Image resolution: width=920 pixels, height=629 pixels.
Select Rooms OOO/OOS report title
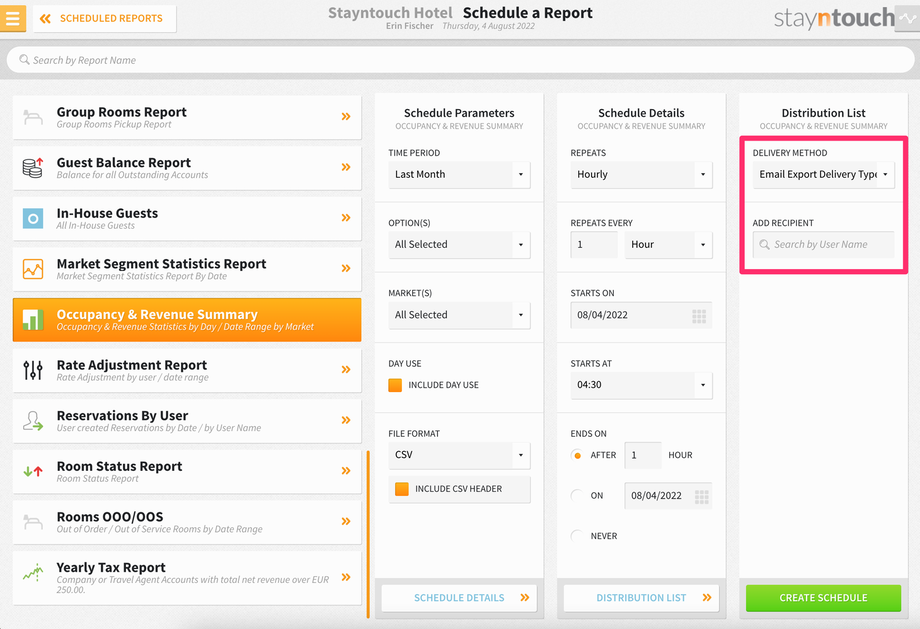click(x=110, y=517)
